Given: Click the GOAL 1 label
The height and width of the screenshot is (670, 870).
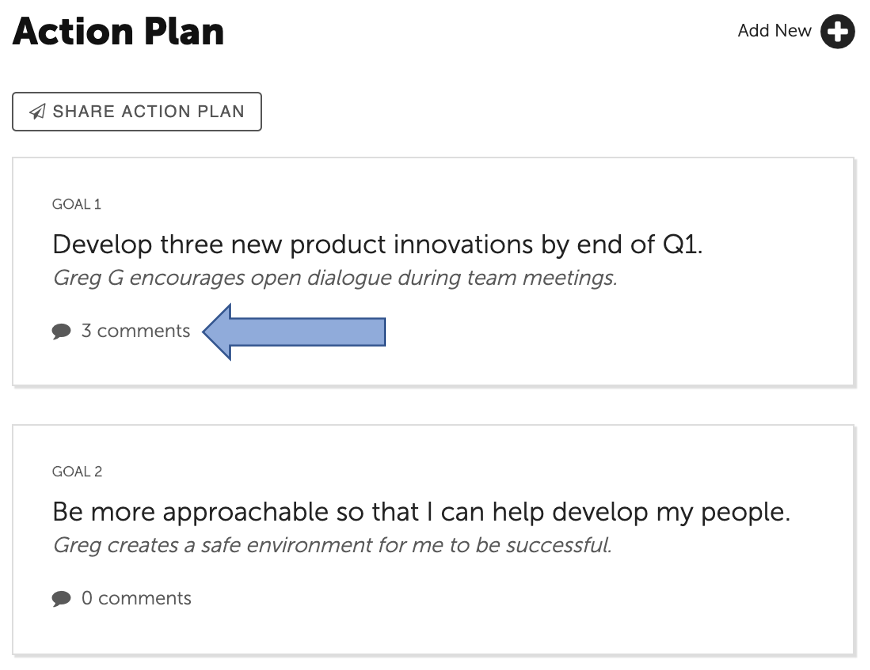Looking at the screenshot, I should (77, 204).
